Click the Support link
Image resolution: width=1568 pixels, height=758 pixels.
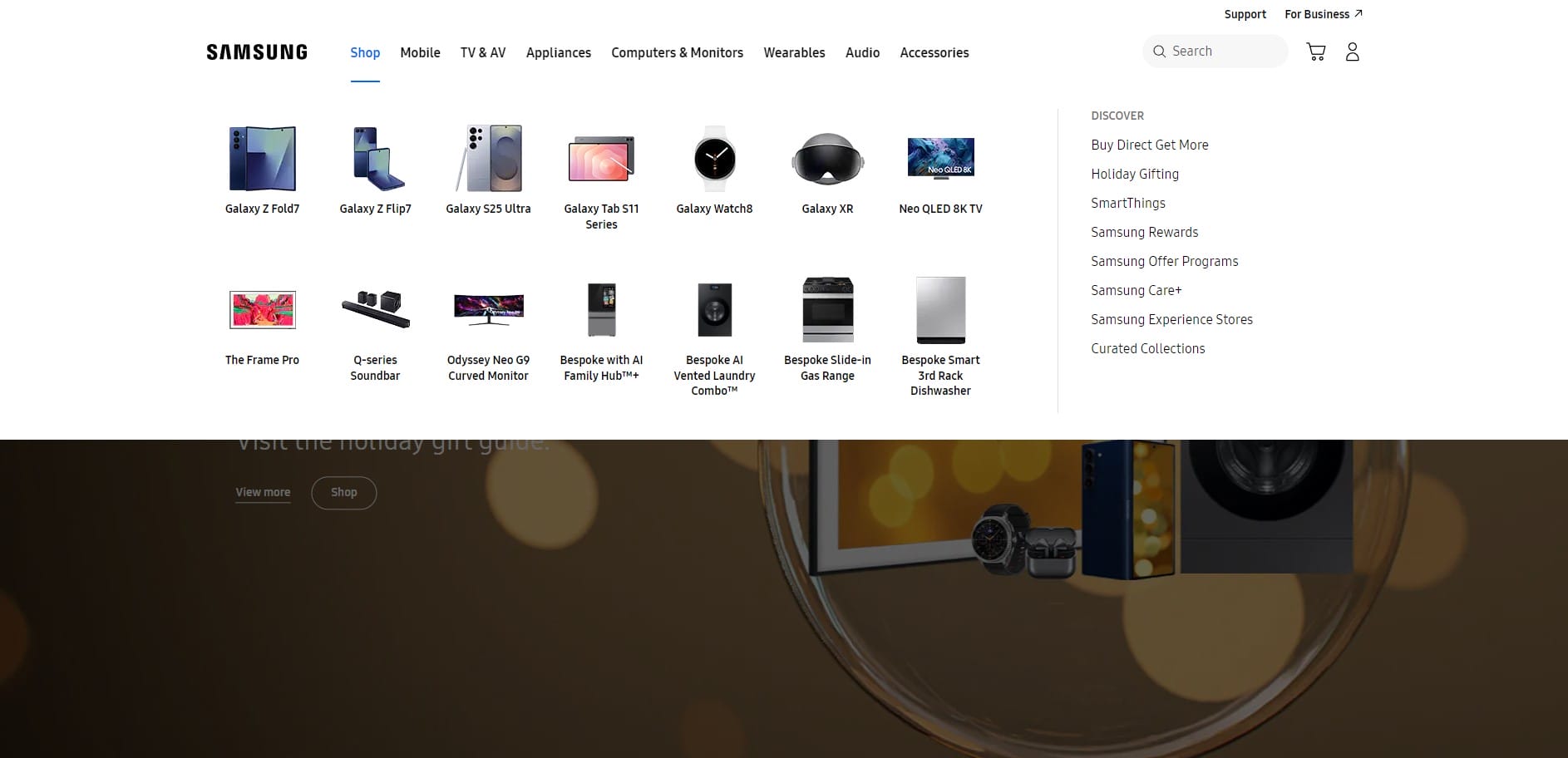(1245, 13)
